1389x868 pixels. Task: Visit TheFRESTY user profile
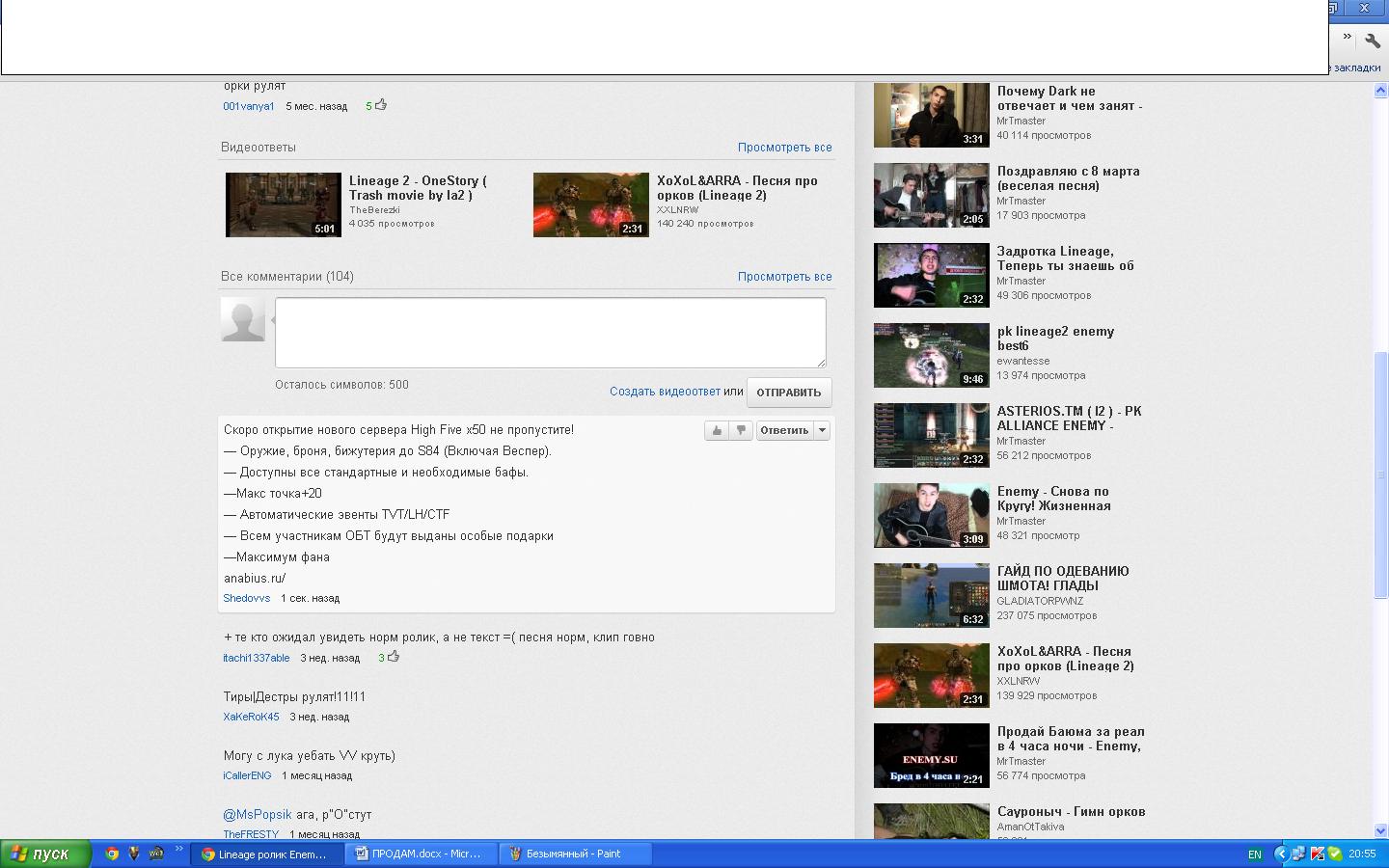[x=251, y=834]
